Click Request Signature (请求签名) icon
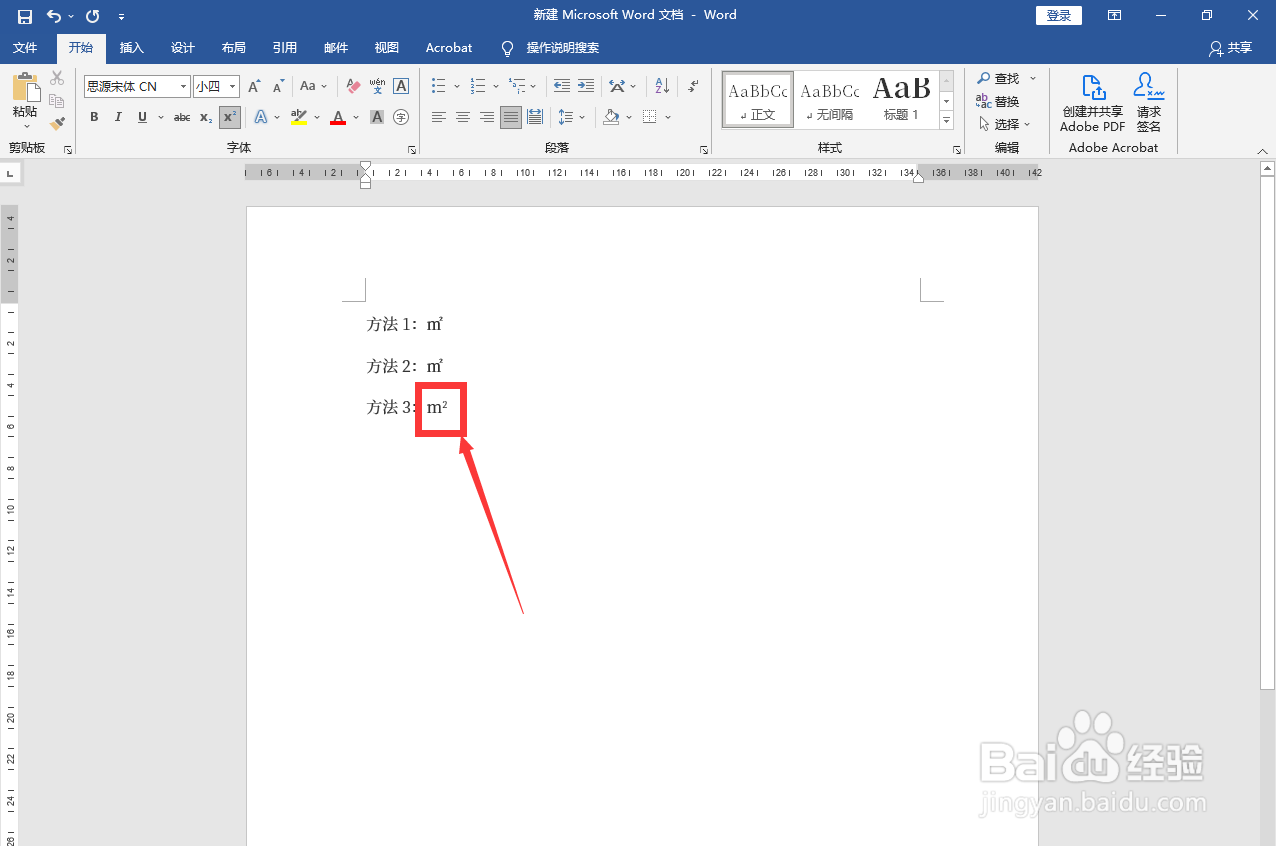Screen dimensions: 1276x846 click(1149, 102)
